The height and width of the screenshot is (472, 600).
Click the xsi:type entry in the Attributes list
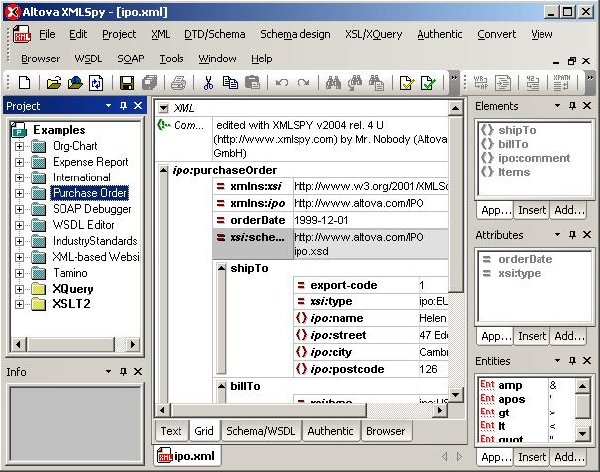click(519, 273)
